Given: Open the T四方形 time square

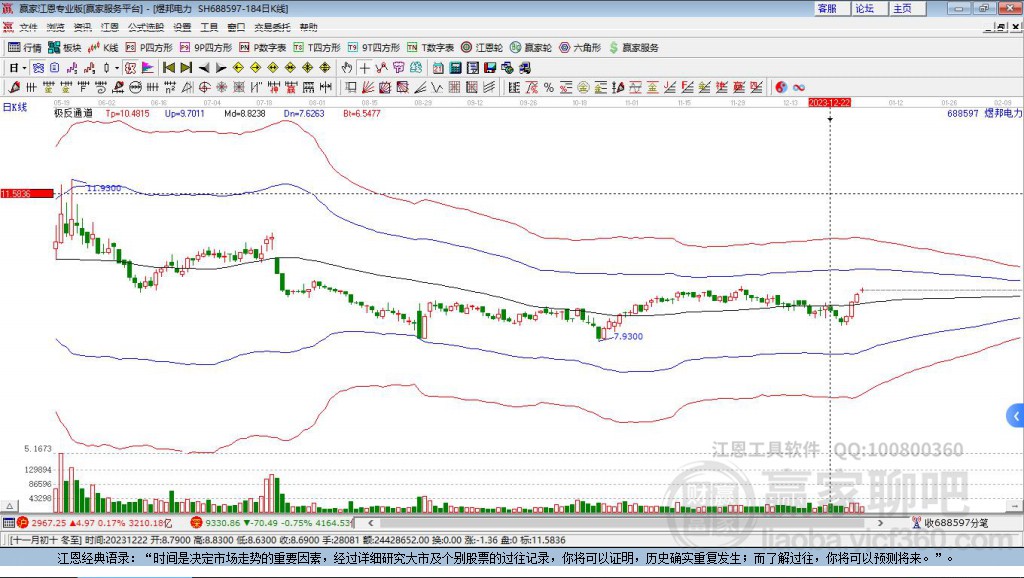Looking at the screenshot, I should 317,48.
